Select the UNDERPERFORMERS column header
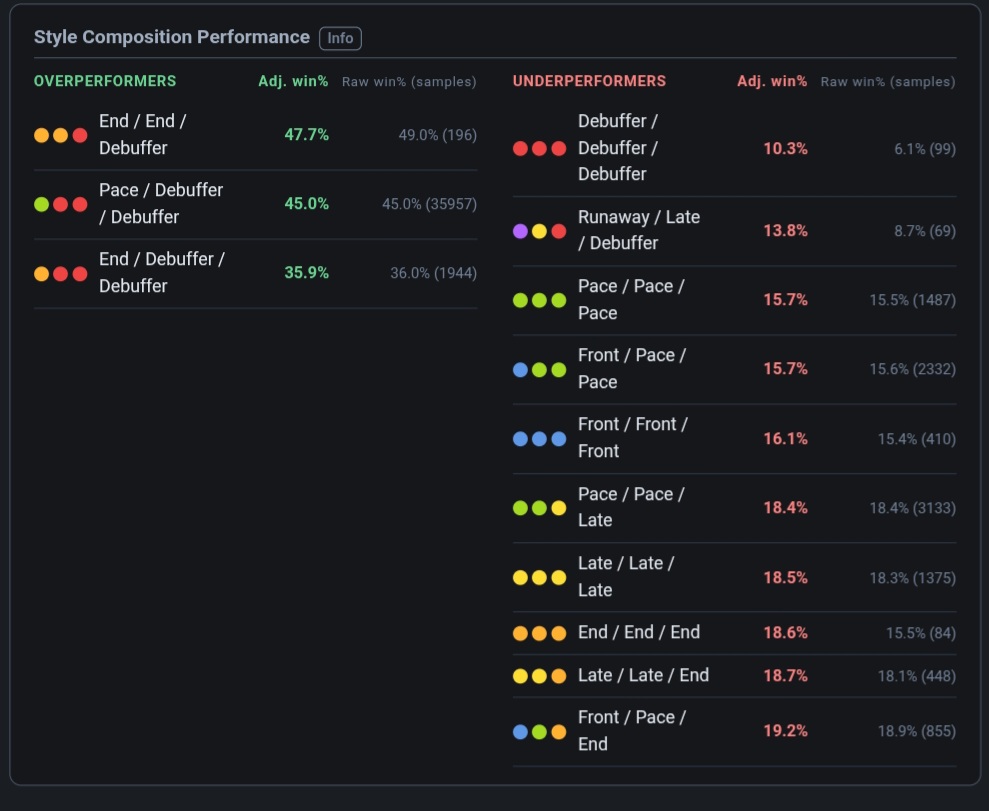The image size is (989, 811). tap(589, 81)
